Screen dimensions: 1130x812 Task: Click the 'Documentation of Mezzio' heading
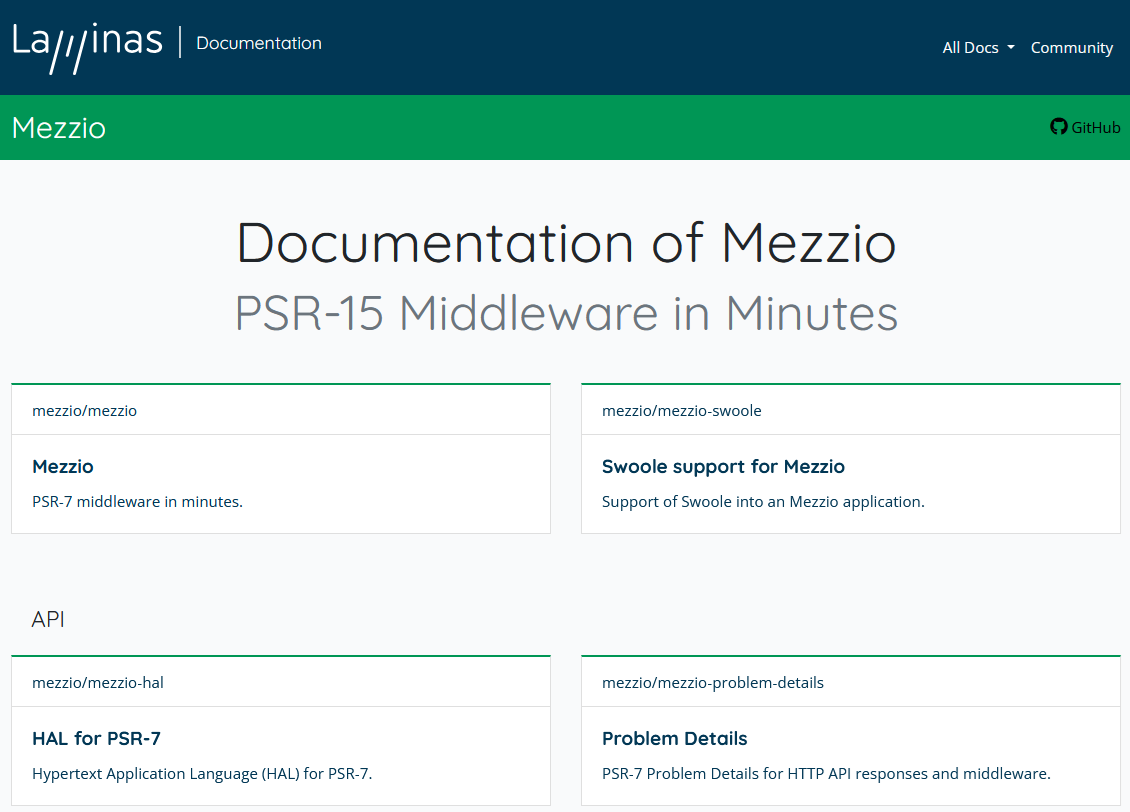[566, 243]
